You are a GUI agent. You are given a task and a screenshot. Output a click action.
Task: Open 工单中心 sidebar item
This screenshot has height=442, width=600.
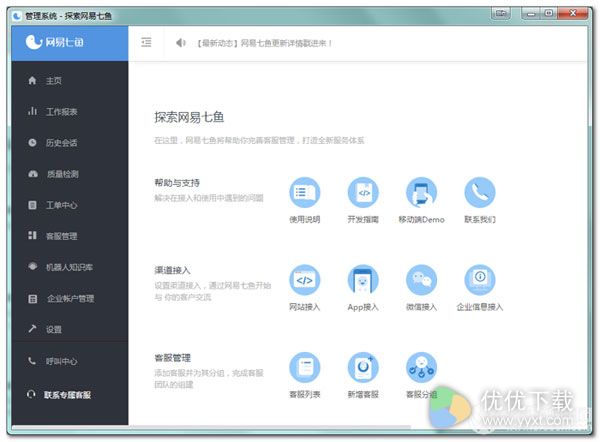pos(70,205)
